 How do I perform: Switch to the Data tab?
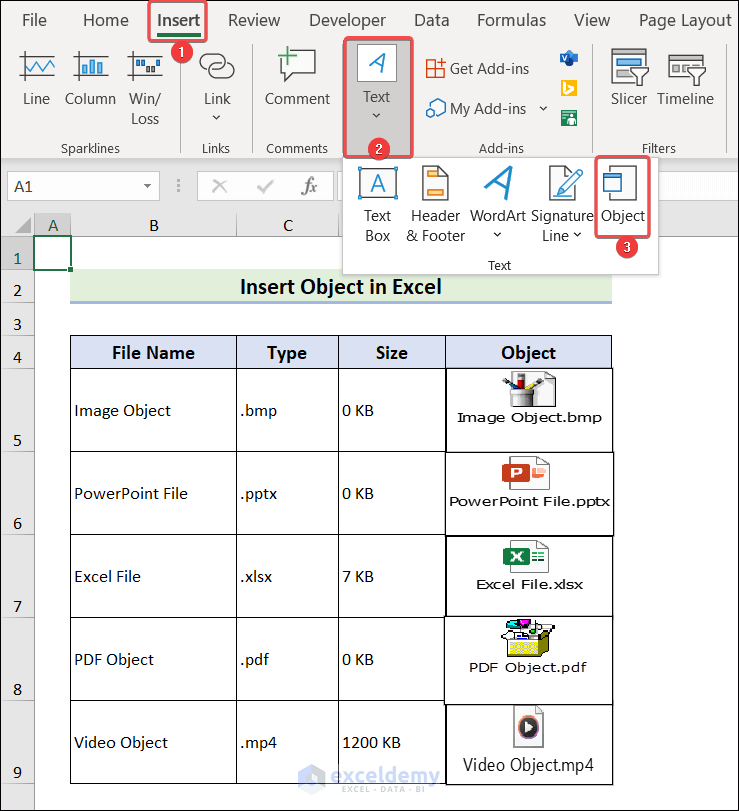click(x=431, y=20)
